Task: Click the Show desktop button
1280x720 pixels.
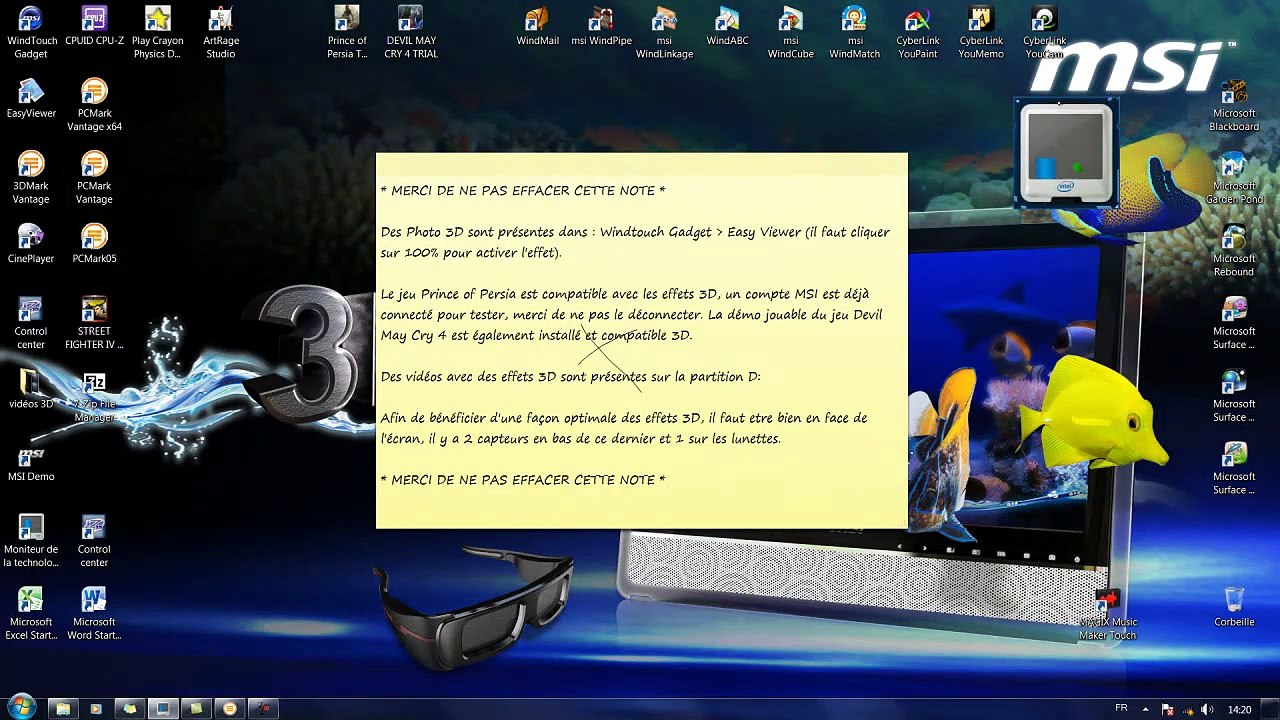Action: [1272, 709]
